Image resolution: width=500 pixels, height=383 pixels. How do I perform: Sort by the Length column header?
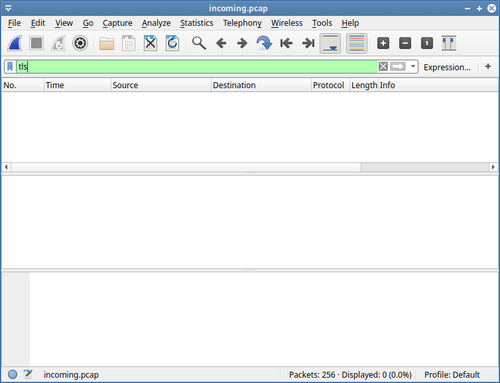tap(364, 85)
